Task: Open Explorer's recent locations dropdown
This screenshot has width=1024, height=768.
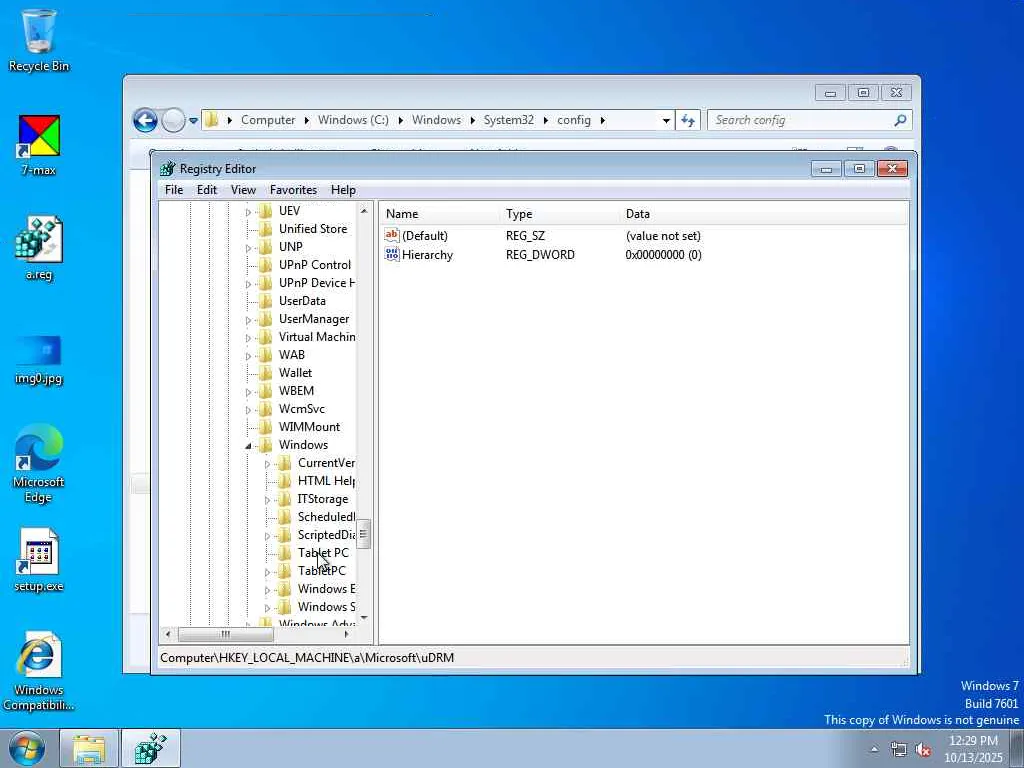Action: [x=193, y=121]
